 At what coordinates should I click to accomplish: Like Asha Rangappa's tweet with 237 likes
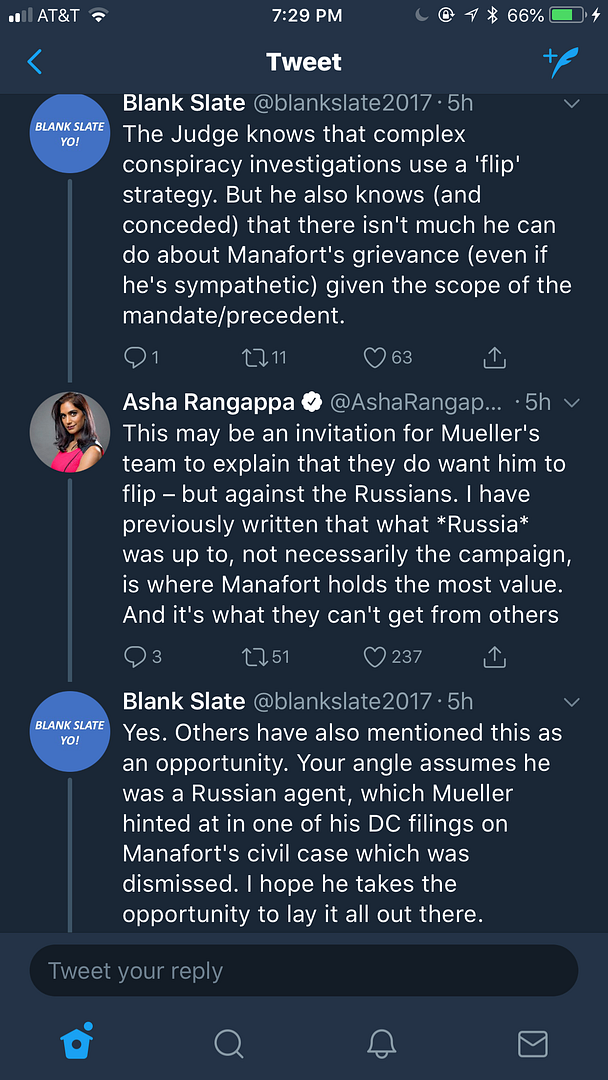(x=374, y=657)
